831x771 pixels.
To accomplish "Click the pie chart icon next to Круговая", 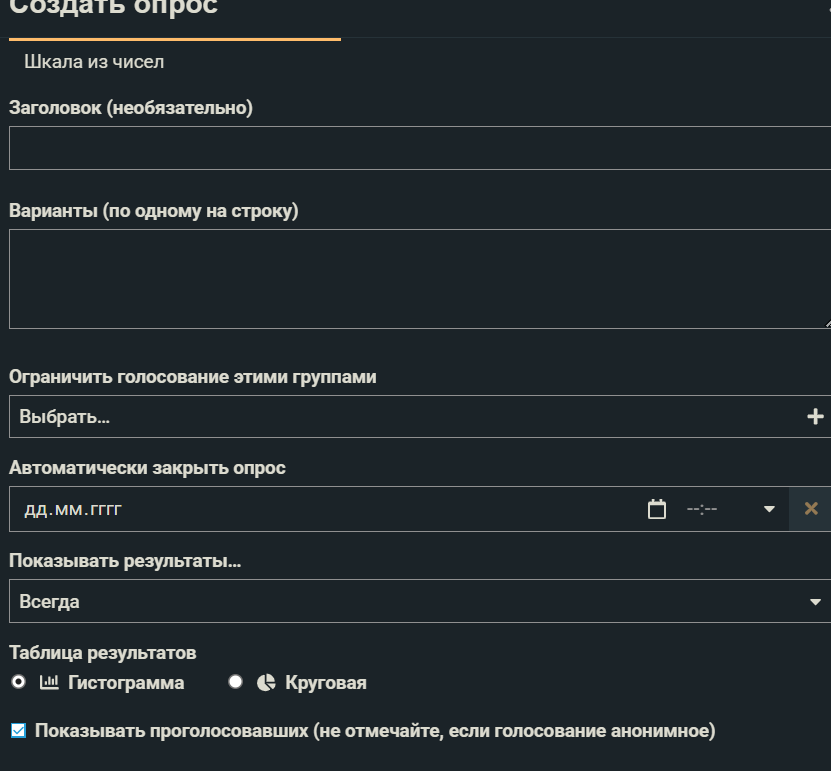I will (266, 682).
